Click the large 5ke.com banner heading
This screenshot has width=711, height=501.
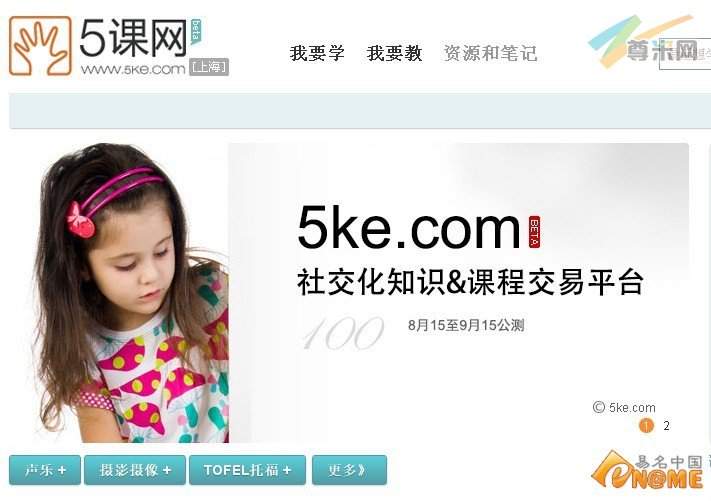click(409, 227)
